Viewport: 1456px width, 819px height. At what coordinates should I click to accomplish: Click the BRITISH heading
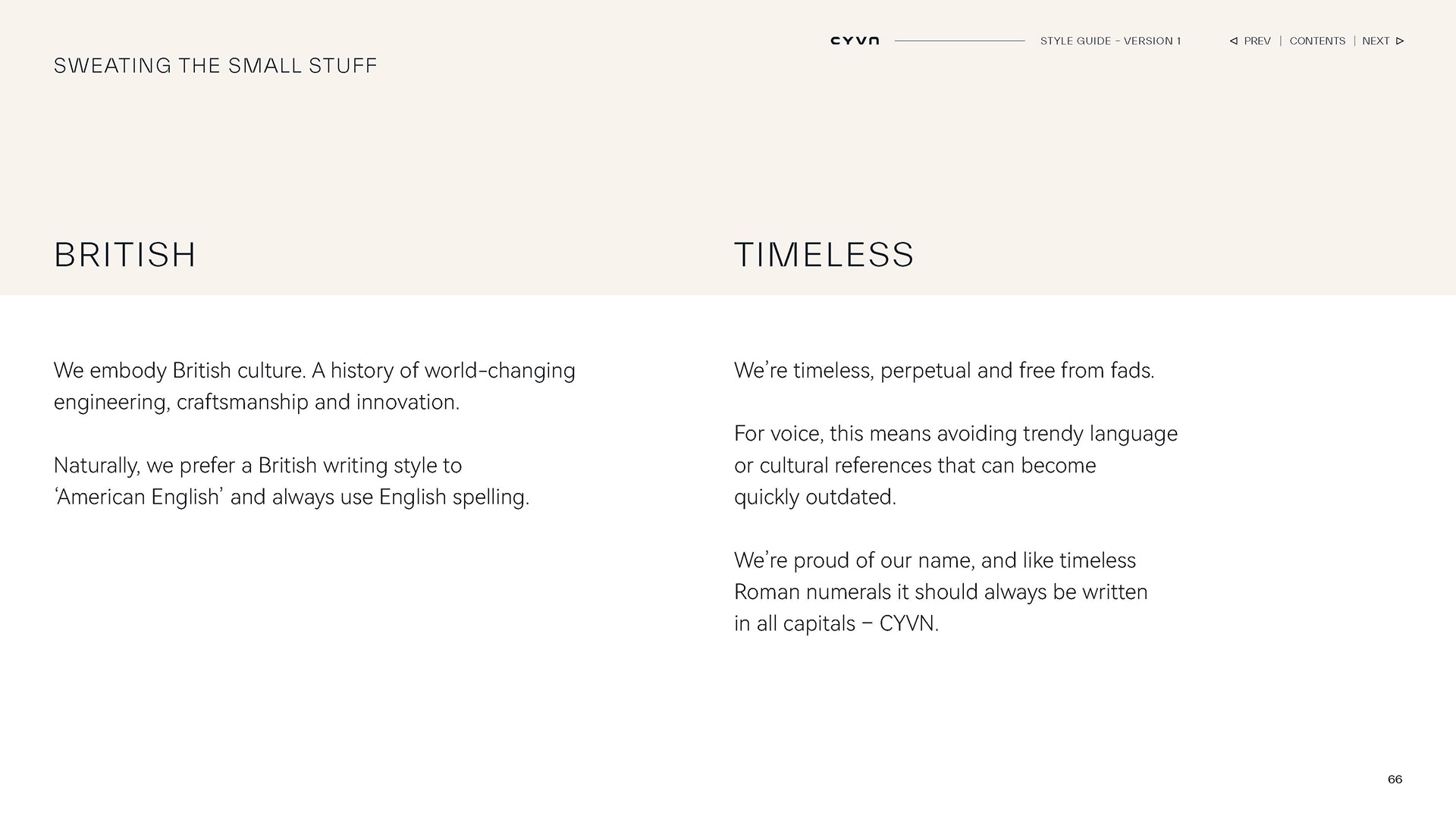125,255
